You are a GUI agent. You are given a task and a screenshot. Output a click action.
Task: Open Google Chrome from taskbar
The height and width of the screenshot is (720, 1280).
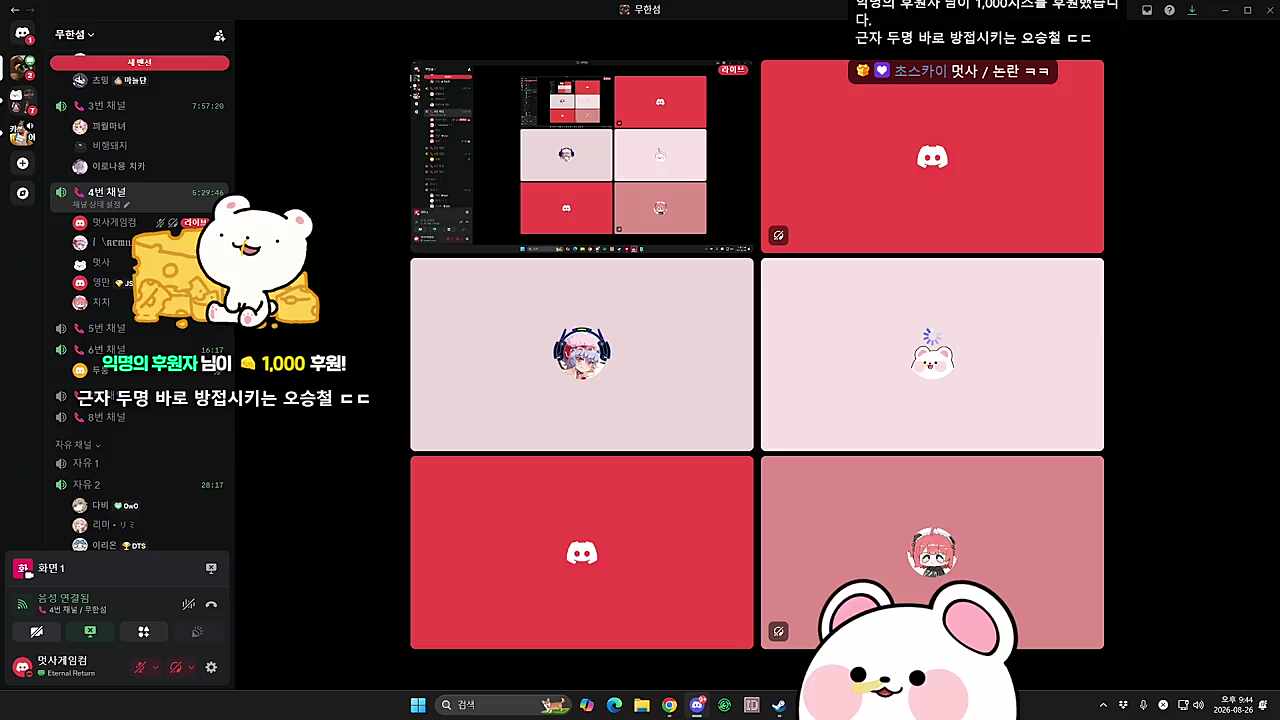[x=669, y=705]
